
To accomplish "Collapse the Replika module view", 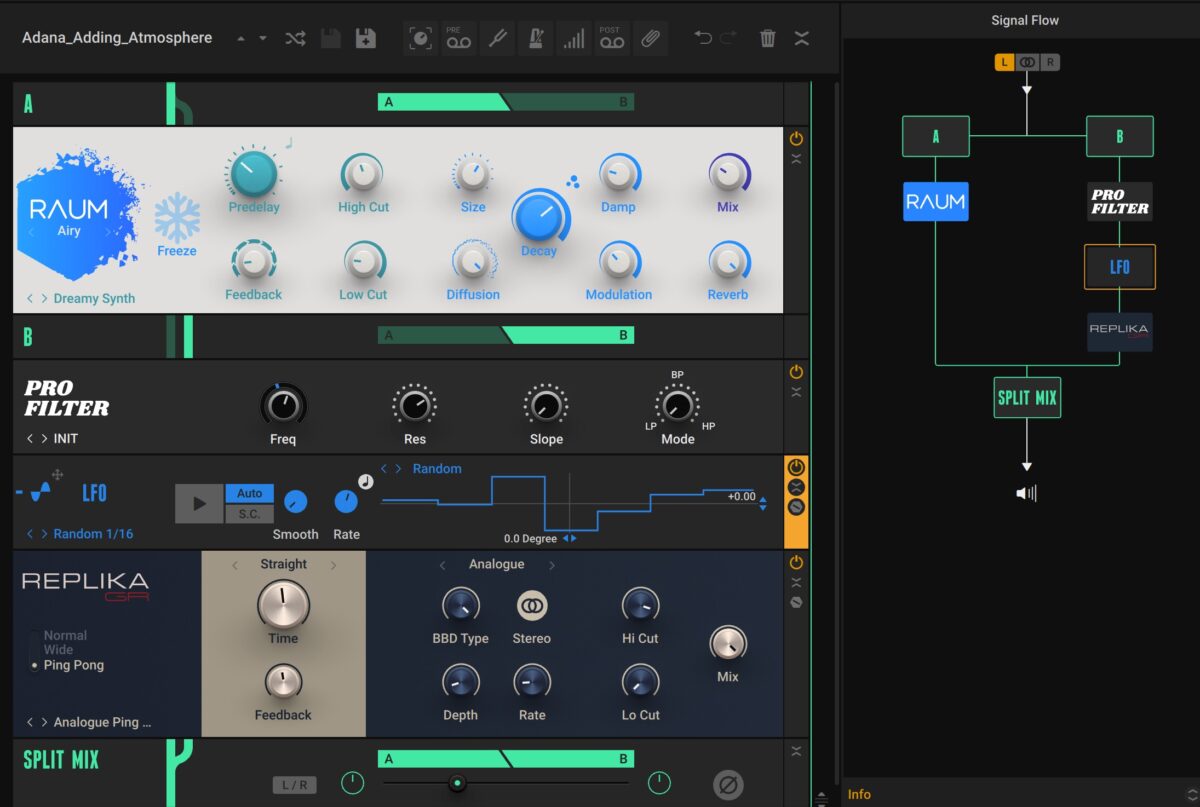I will [796, 583].
